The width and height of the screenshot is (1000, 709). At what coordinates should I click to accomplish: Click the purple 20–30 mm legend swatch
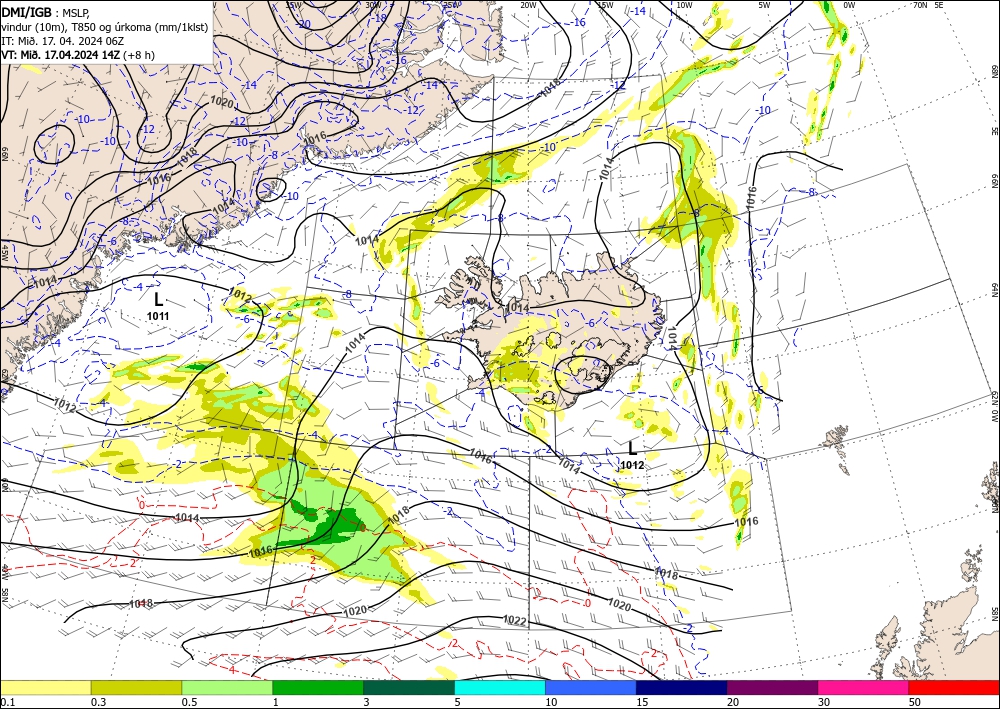pyautogui.click(x=772, y=687)
